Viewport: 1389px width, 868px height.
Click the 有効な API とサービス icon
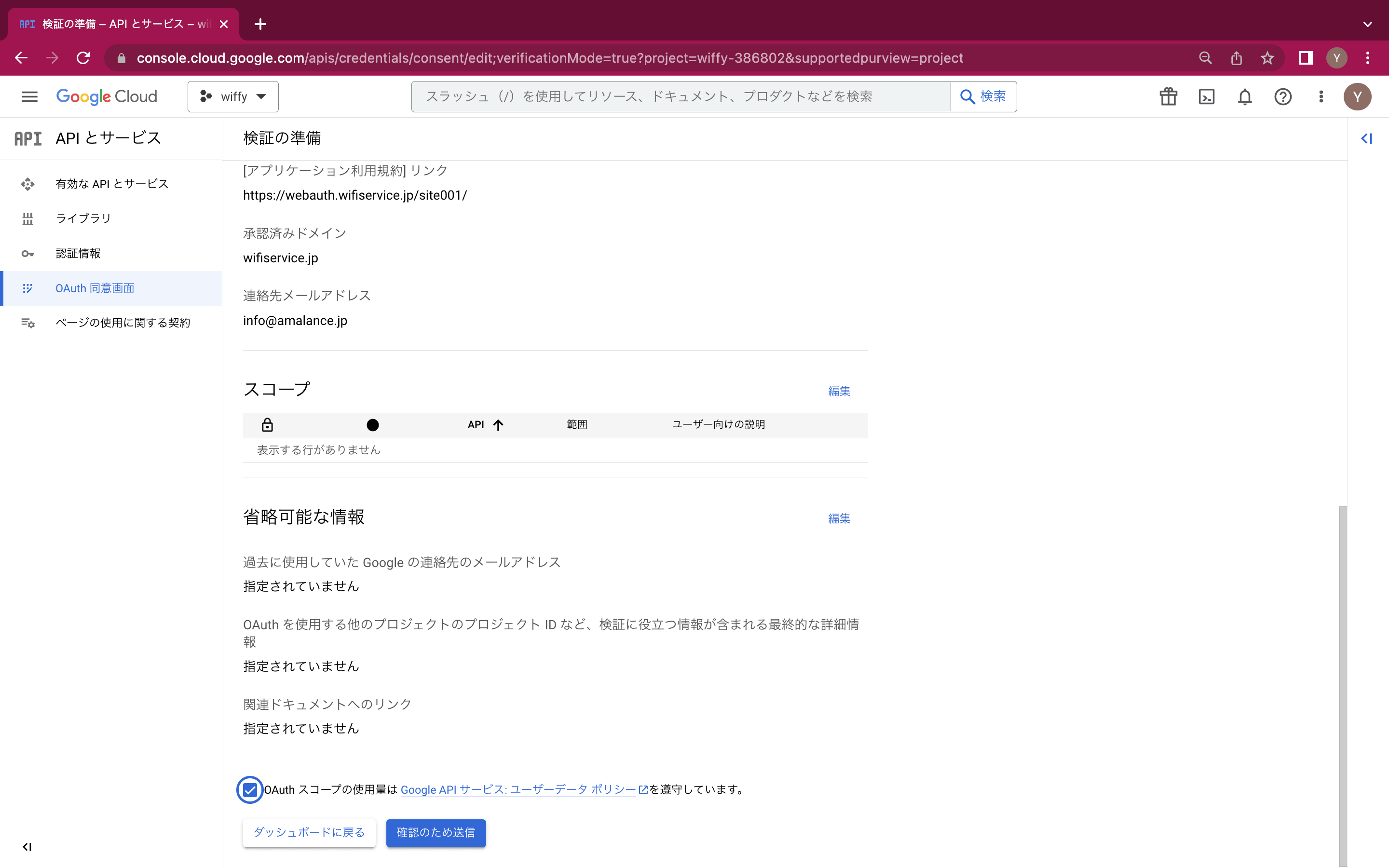point(27,184)
